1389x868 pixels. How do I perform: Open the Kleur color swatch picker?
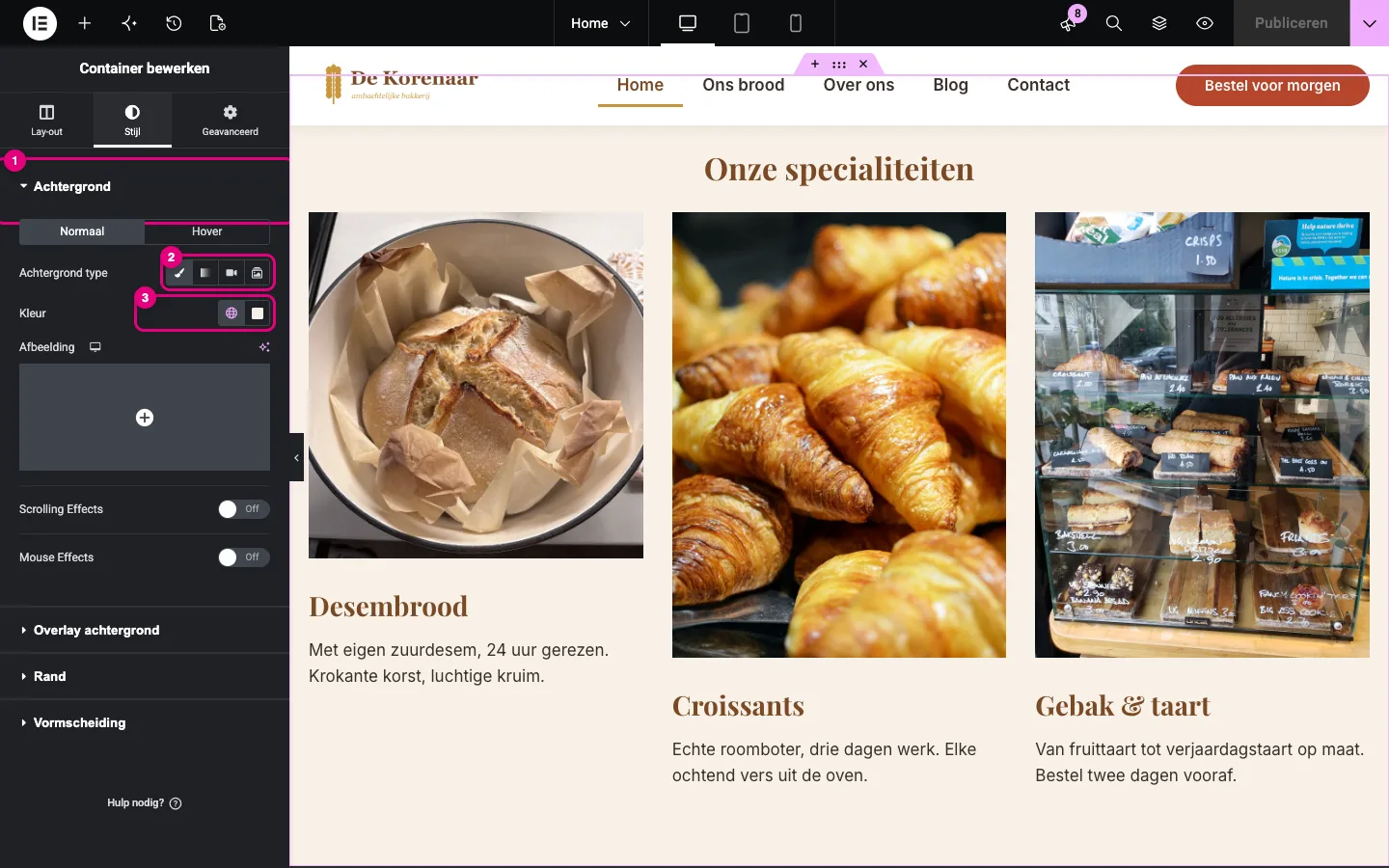(x=258, y=313)
